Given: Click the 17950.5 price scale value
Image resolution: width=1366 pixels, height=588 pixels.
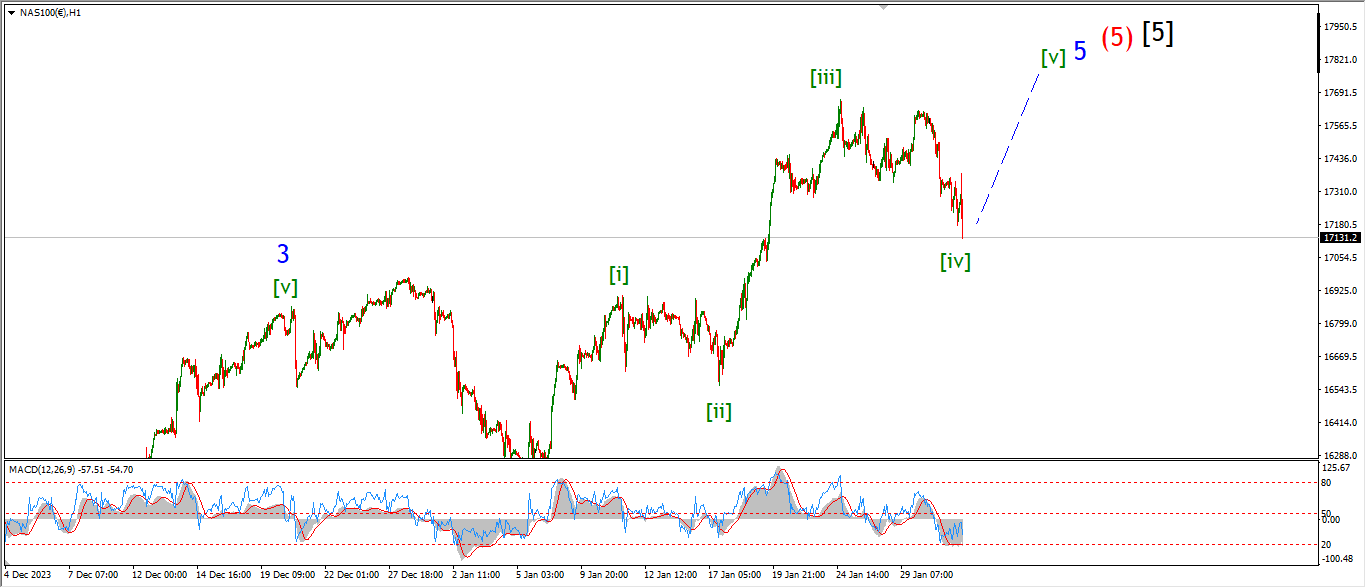Looking at the screenshot, I should coord(1338,26).
